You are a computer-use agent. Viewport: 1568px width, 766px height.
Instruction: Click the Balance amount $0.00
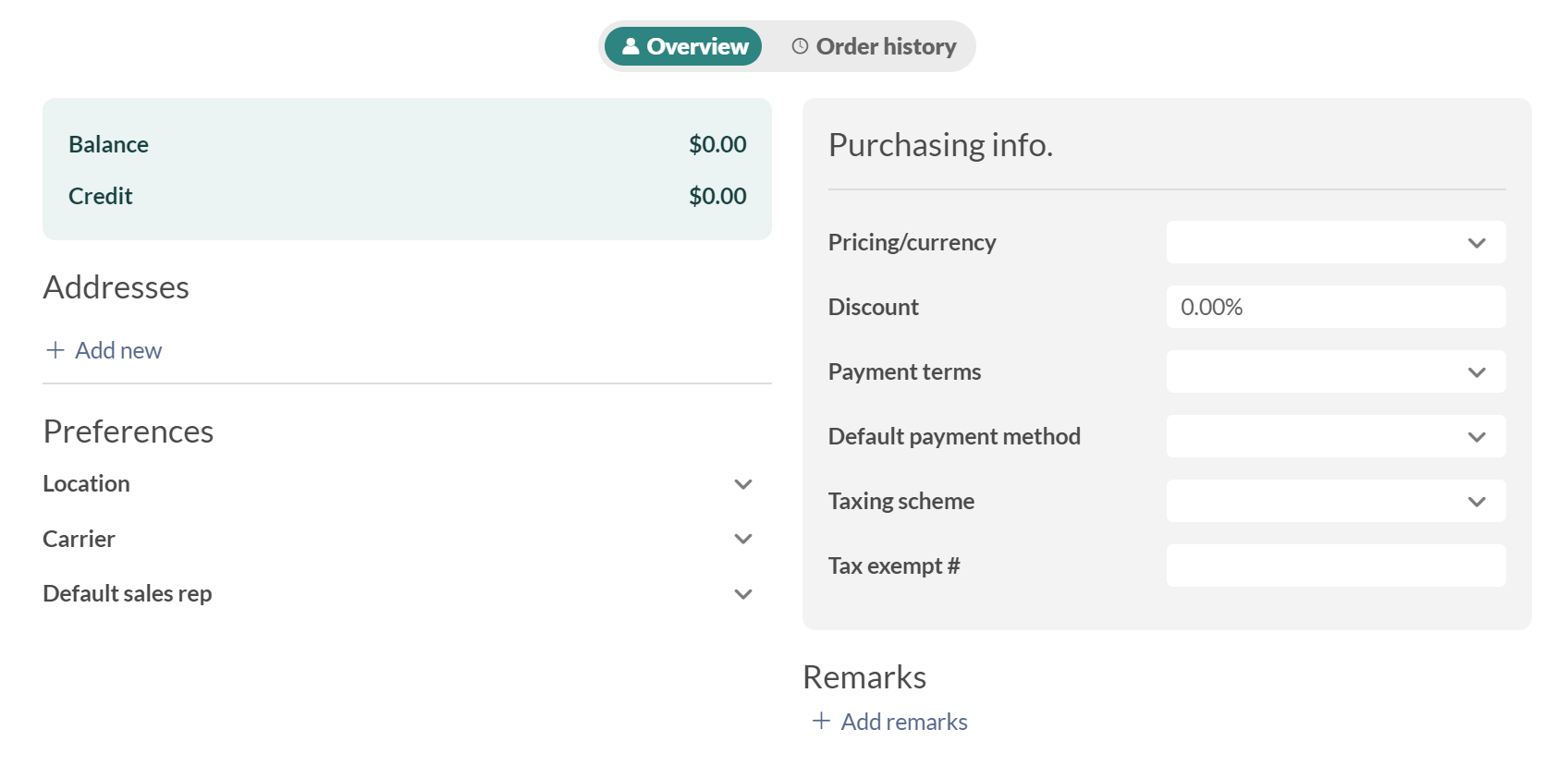click(717, 144)
